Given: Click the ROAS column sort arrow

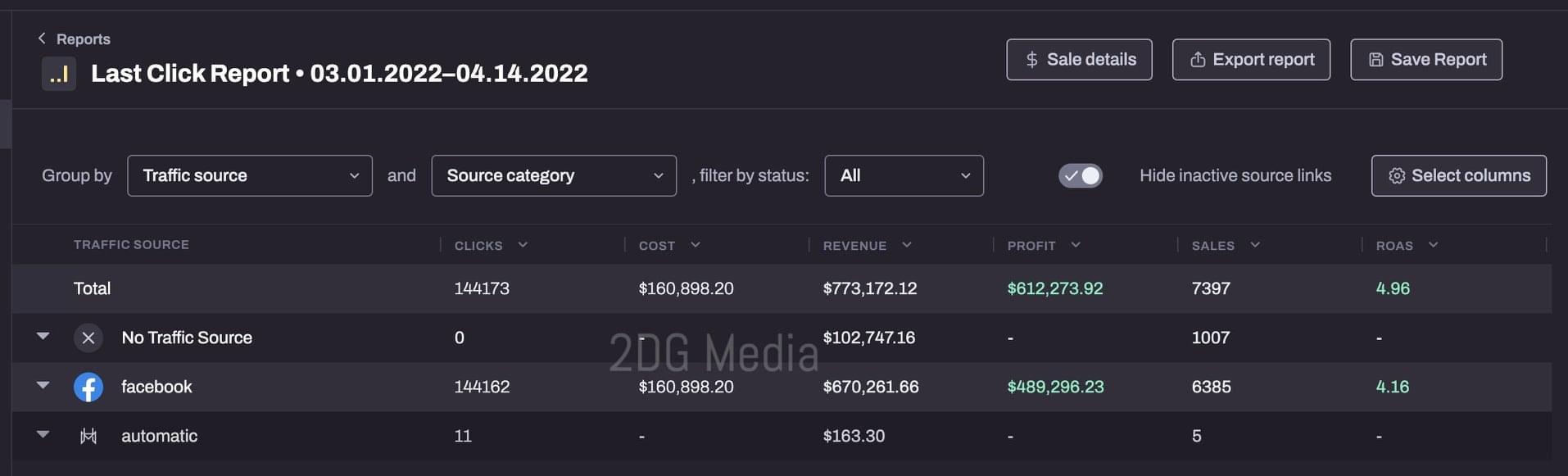Looking at the screenshot, I should click(1433, 245).
